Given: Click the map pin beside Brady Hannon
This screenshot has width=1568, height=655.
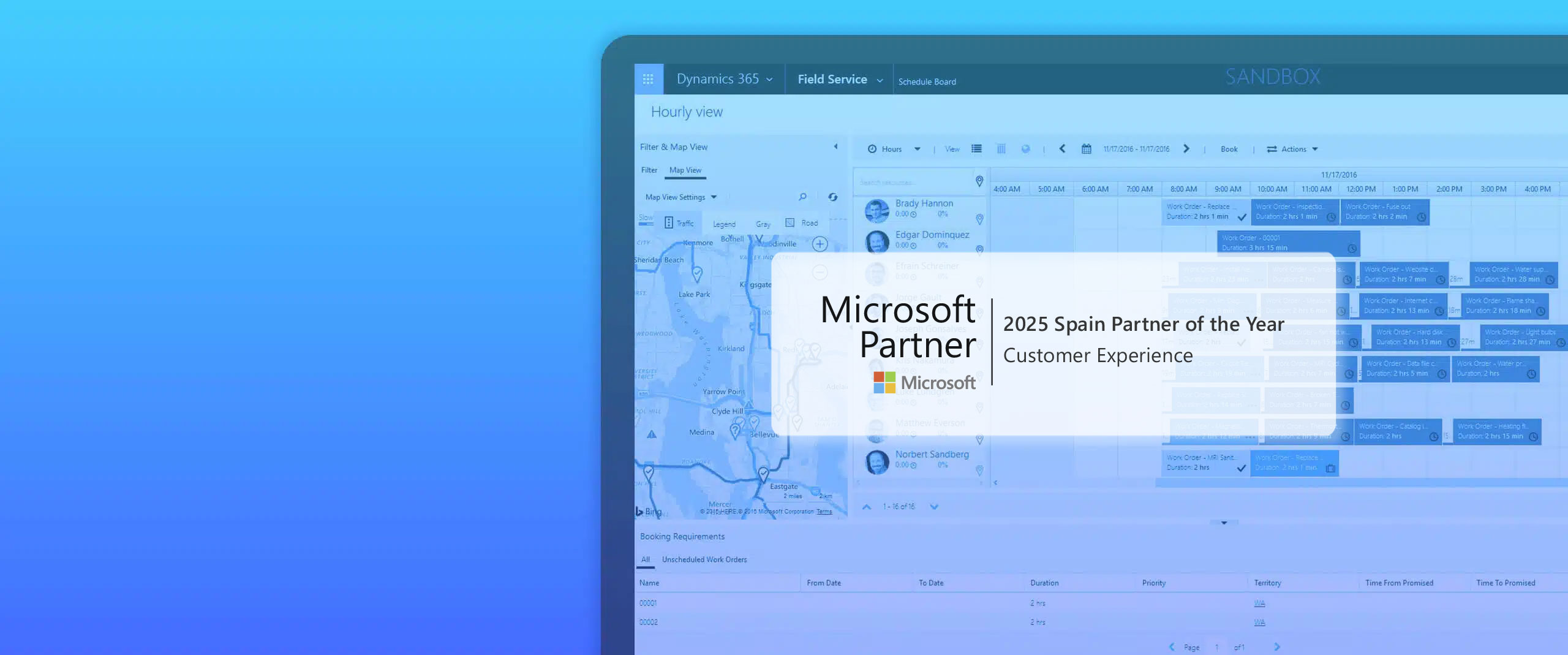Looking at the screenshot, I should [979, 219].
